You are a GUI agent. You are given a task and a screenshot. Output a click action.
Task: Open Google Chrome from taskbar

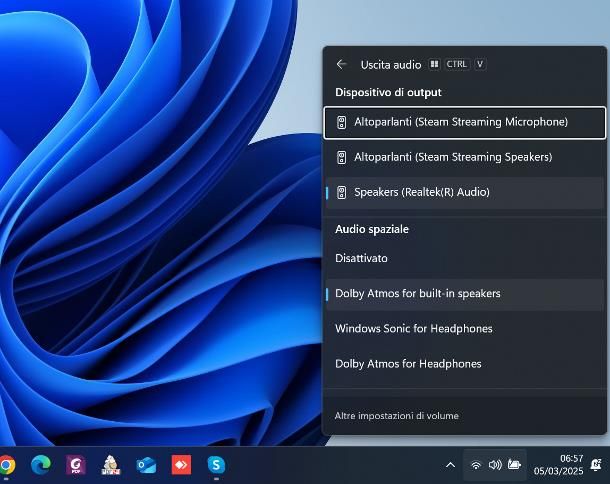point(7,465)
